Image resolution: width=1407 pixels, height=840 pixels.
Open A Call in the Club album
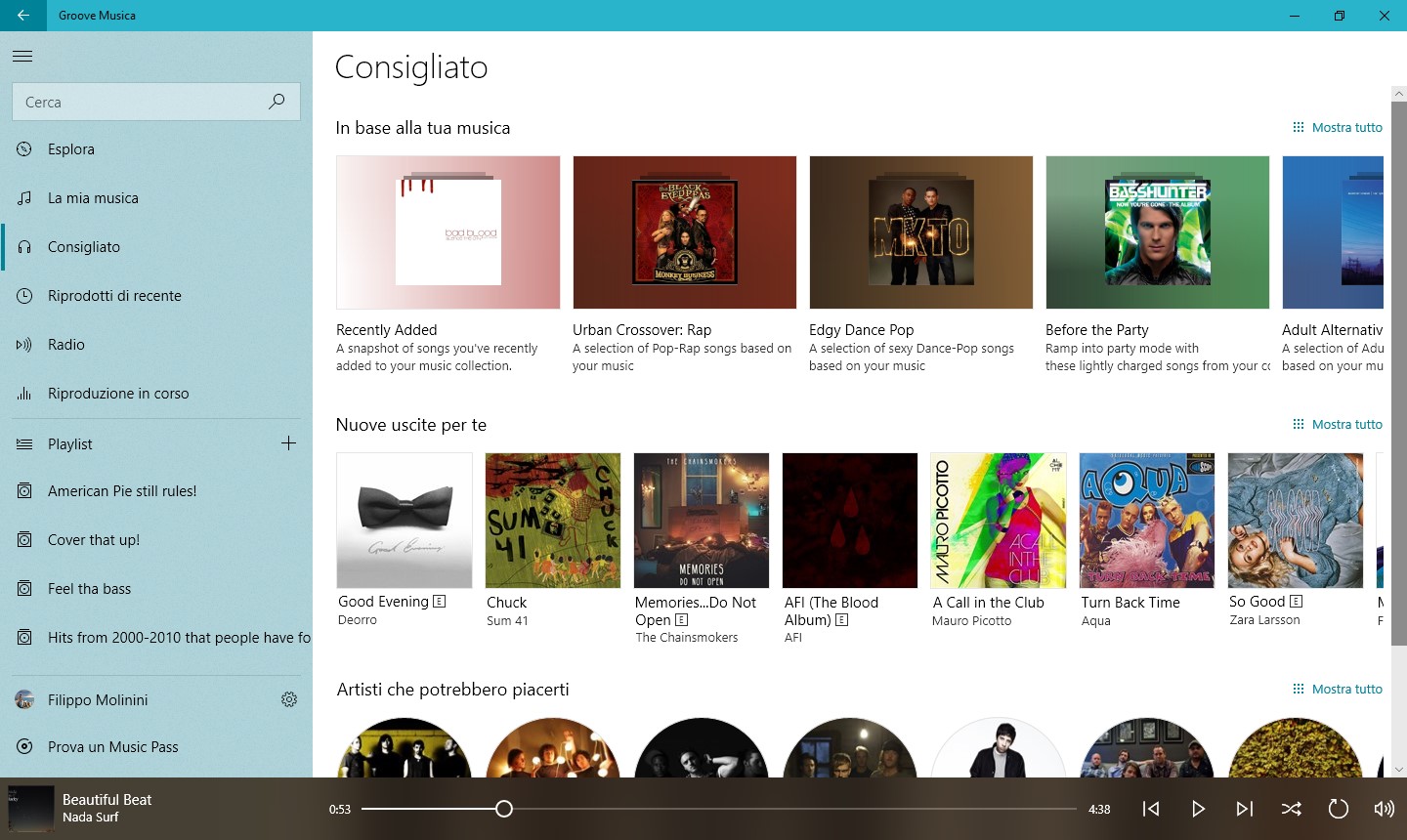click(999, 540)
